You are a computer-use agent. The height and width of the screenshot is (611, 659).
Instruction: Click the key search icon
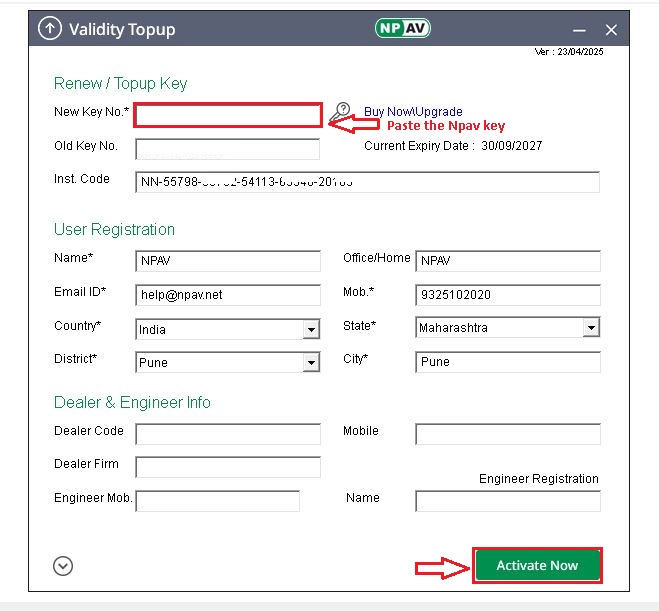(x=341, y=112)
